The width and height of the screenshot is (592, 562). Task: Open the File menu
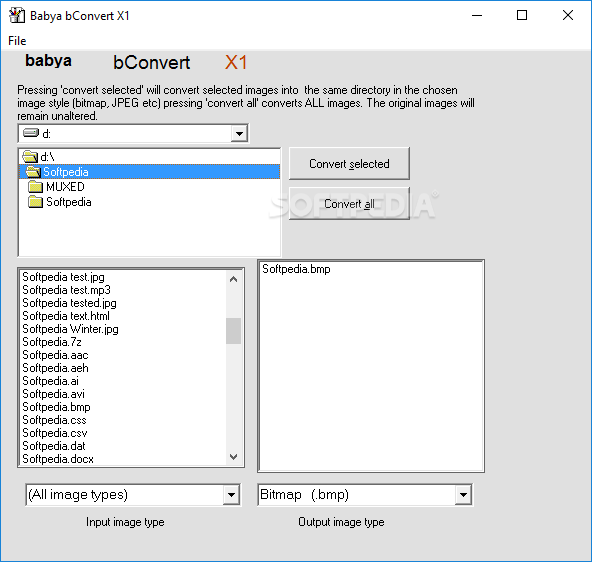tap(17, 41)
